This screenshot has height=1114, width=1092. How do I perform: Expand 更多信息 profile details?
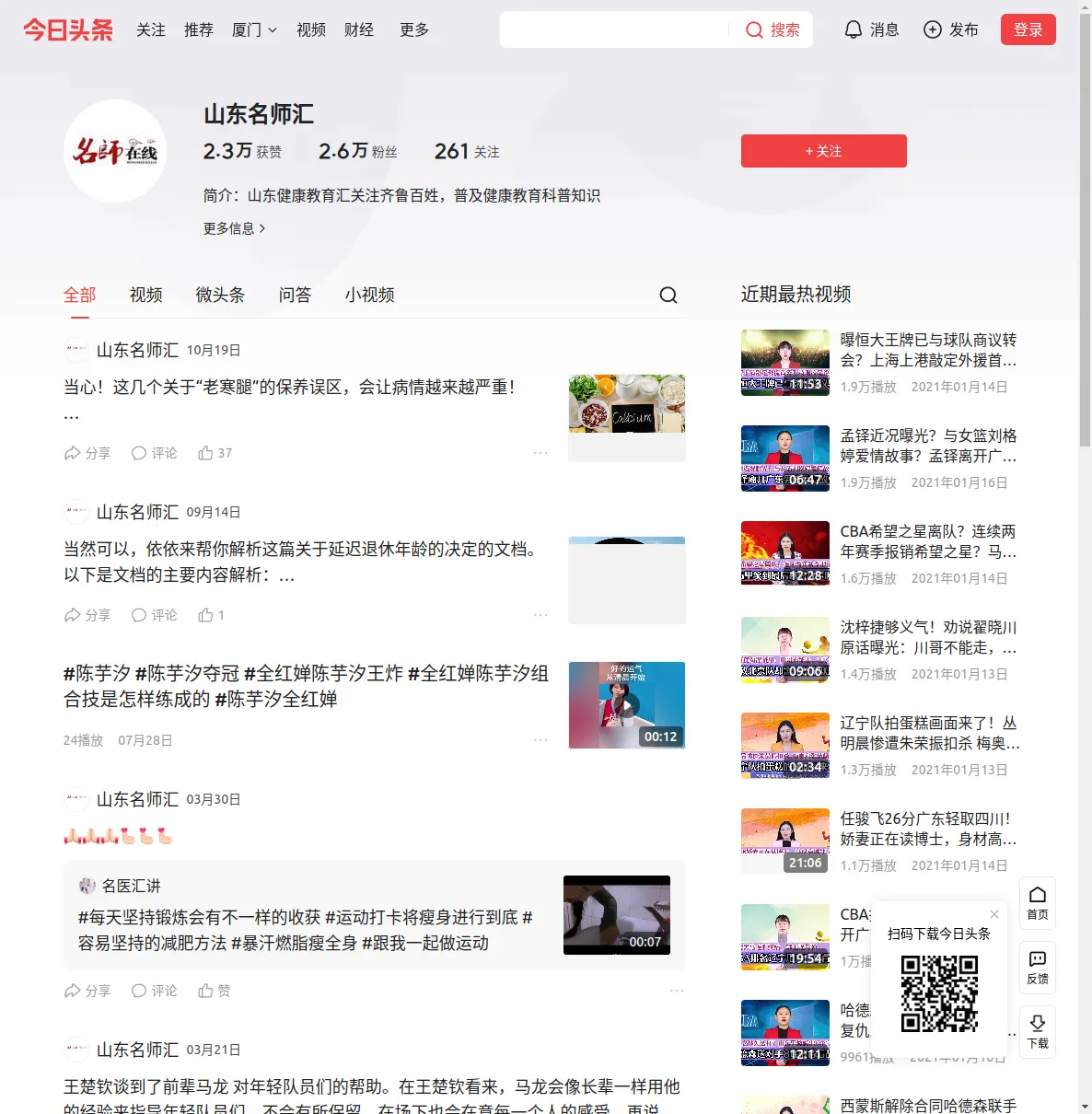pos(235,228)
